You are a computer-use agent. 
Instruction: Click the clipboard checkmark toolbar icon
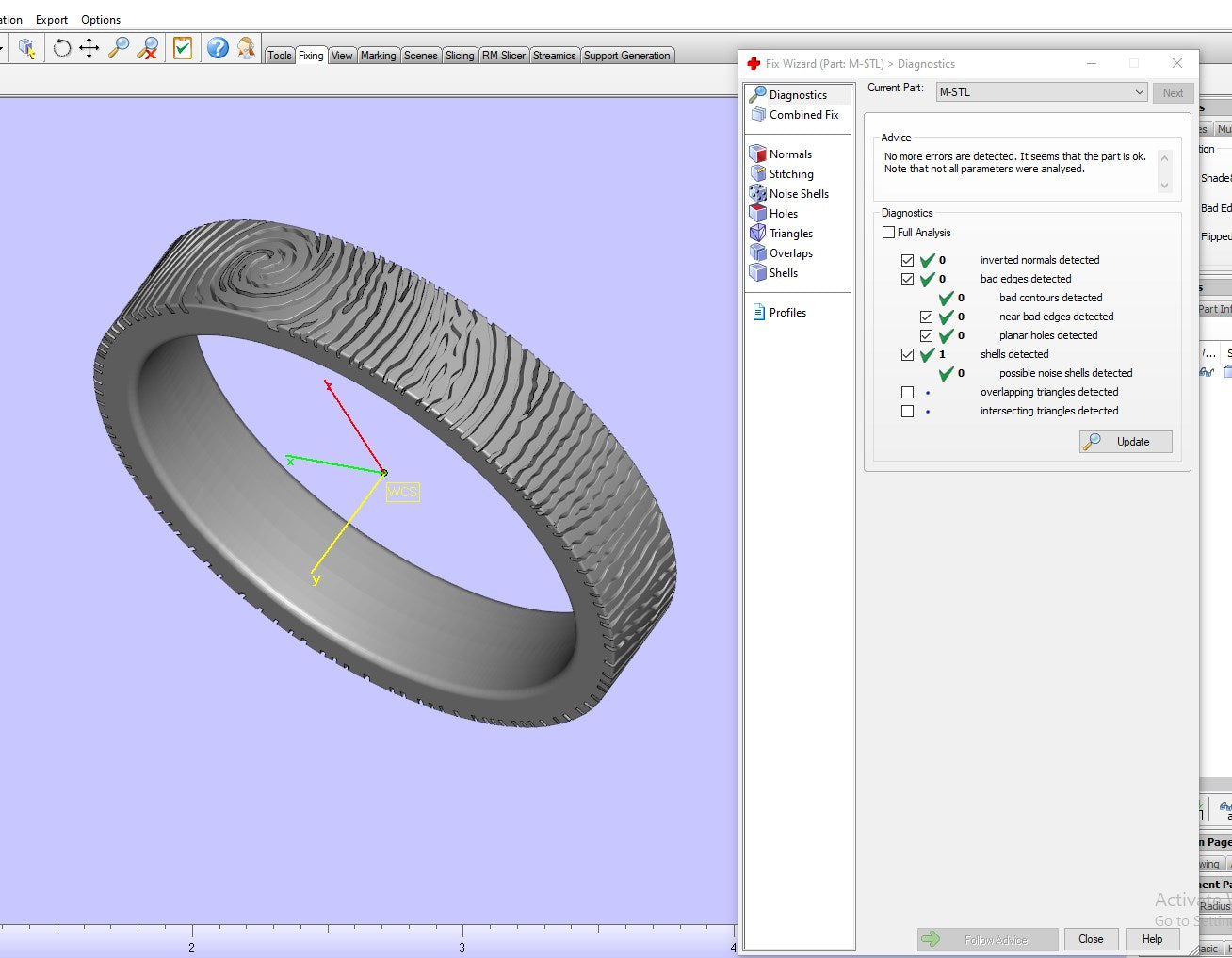183,48
